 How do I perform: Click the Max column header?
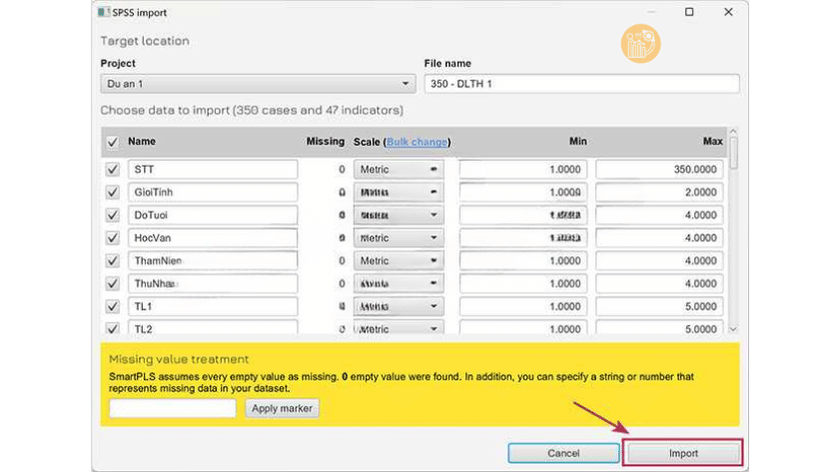point(712,141)
